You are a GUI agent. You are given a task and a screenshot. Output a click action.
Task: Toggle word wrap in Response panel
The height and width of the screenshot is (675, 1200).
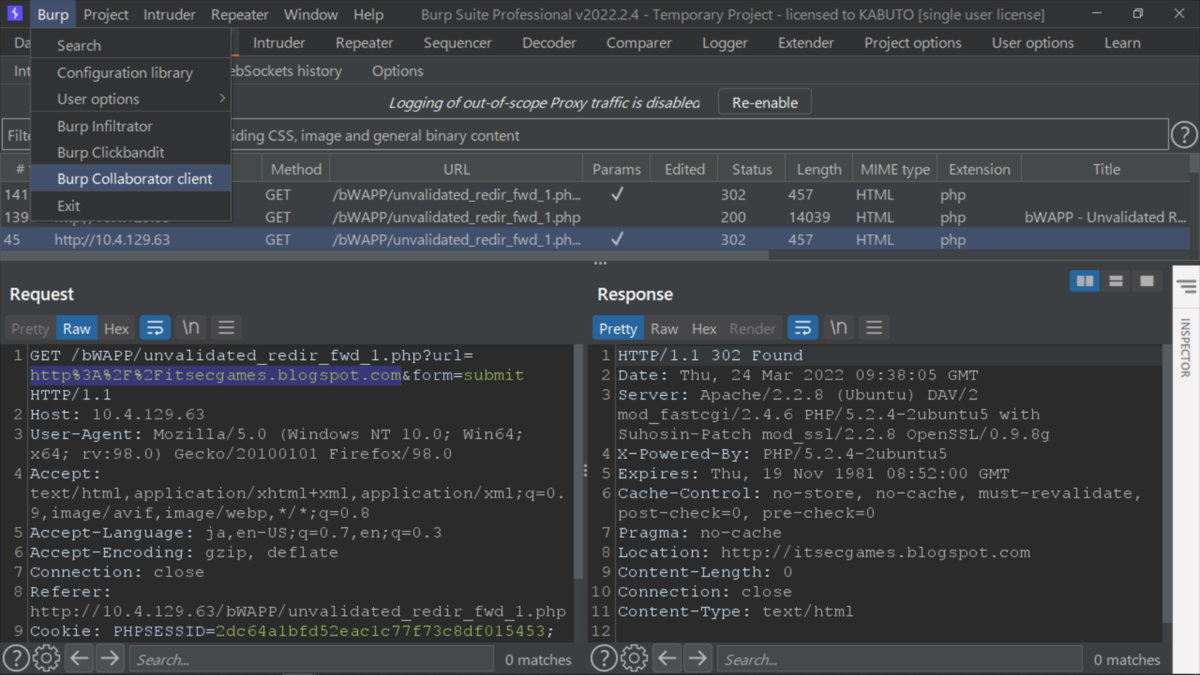click(803, 328)
